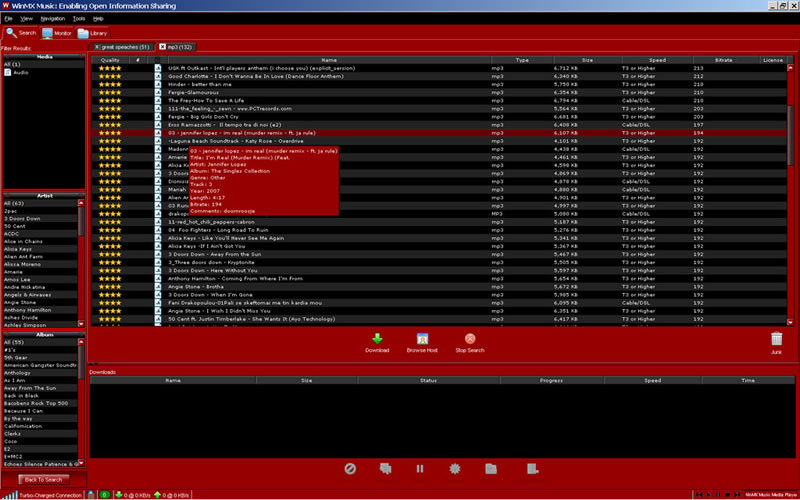This screenshot has height=500, width=800.
Task: Sort results by the Size column header
Action: click(587, 60)
